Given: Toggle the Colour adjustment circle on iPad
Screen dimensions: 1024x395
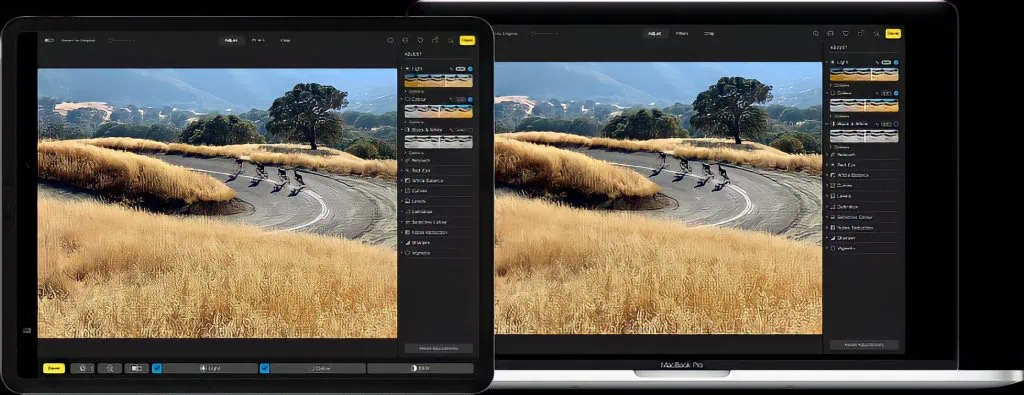Looking at the screenshot, I should (470, 99).
